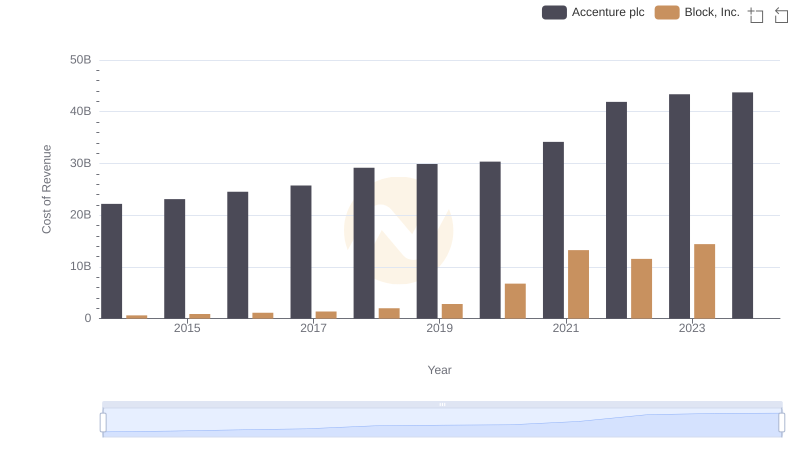This screenshot has width=800, height=461.
Task: Click the 2014 Accenture plc bar
Action: [112, 261]
